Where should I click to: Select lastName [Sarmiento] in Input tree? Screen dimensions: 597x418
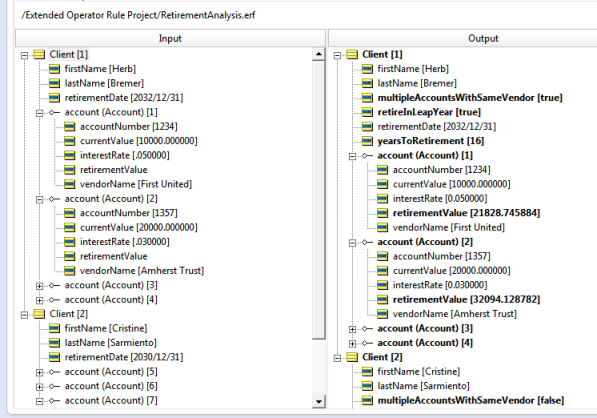pyautogui.click(x=110, y=343)
